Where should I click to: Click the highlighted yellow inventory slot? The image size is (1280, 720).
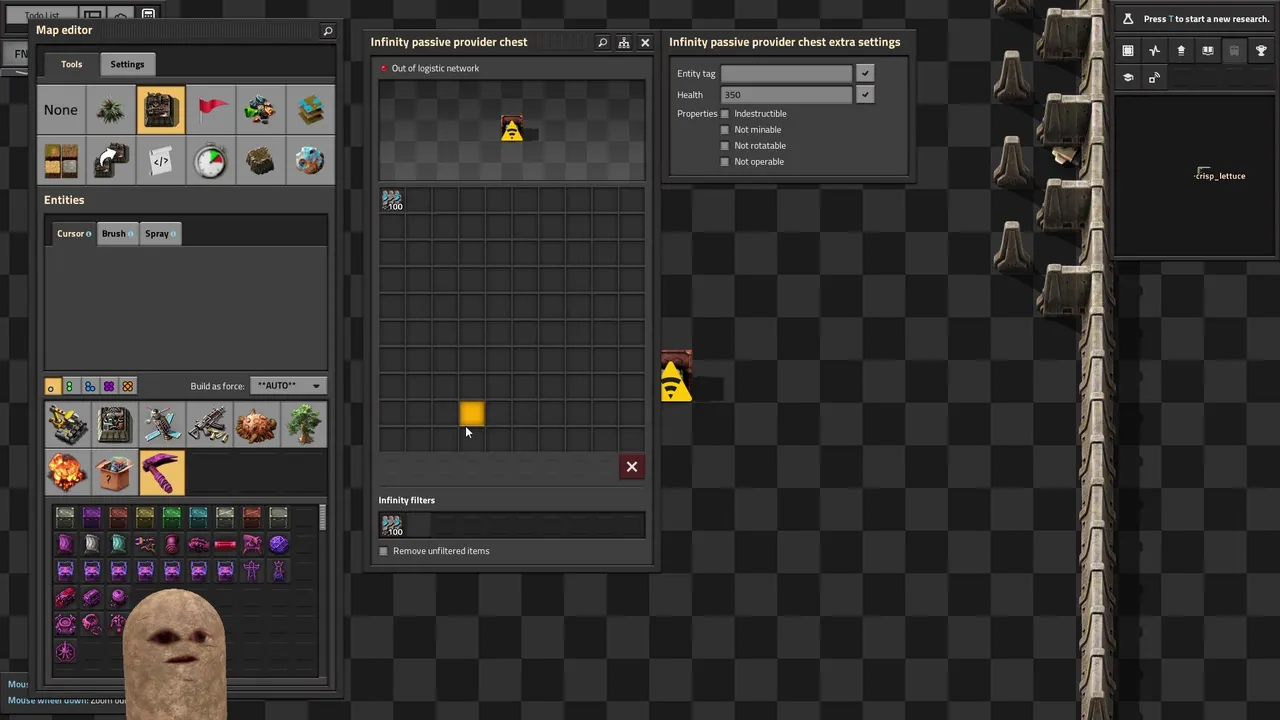point(472,413)
